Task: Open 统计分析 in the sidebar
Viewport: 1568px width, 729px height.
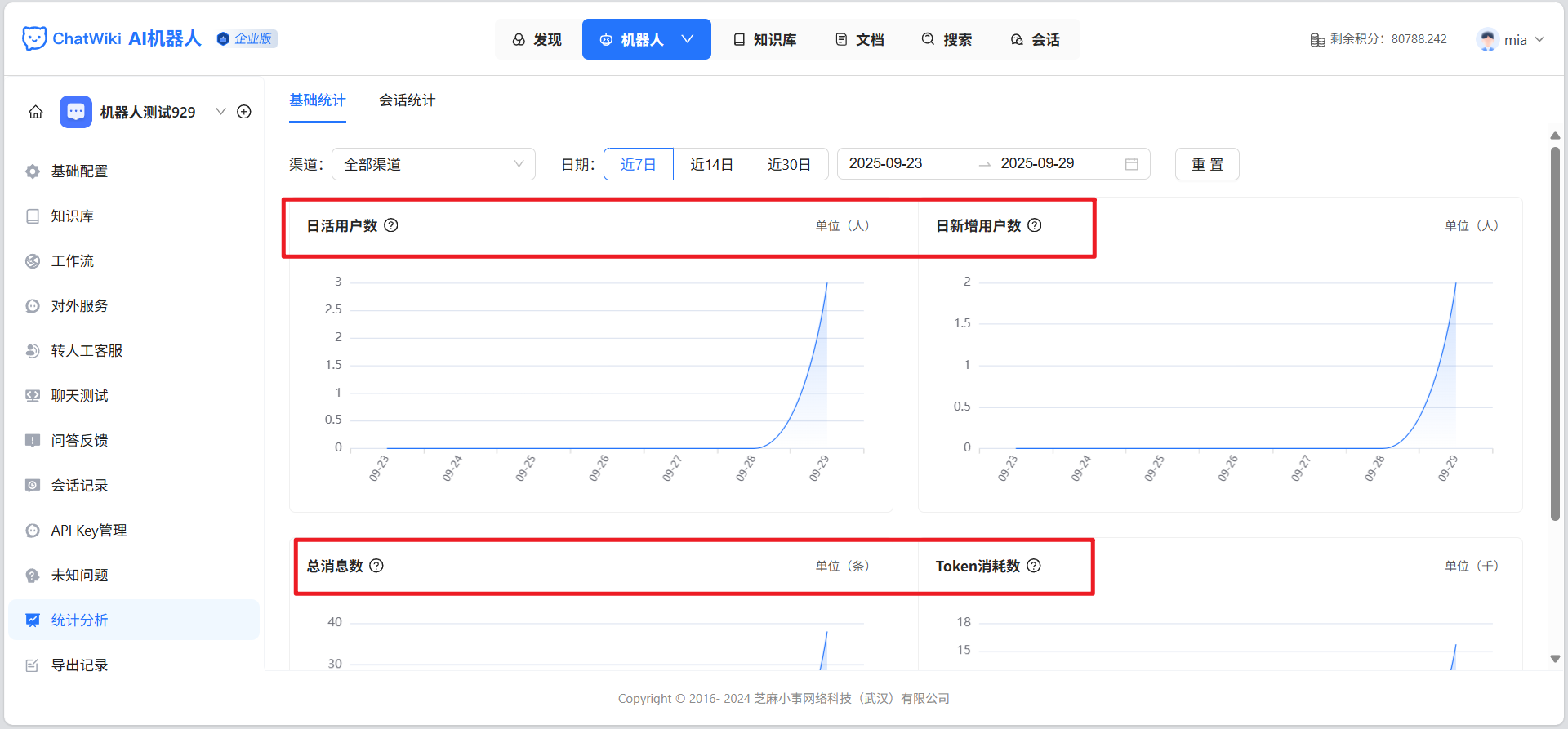Action: pyautogui.click(x=134, y=620)
